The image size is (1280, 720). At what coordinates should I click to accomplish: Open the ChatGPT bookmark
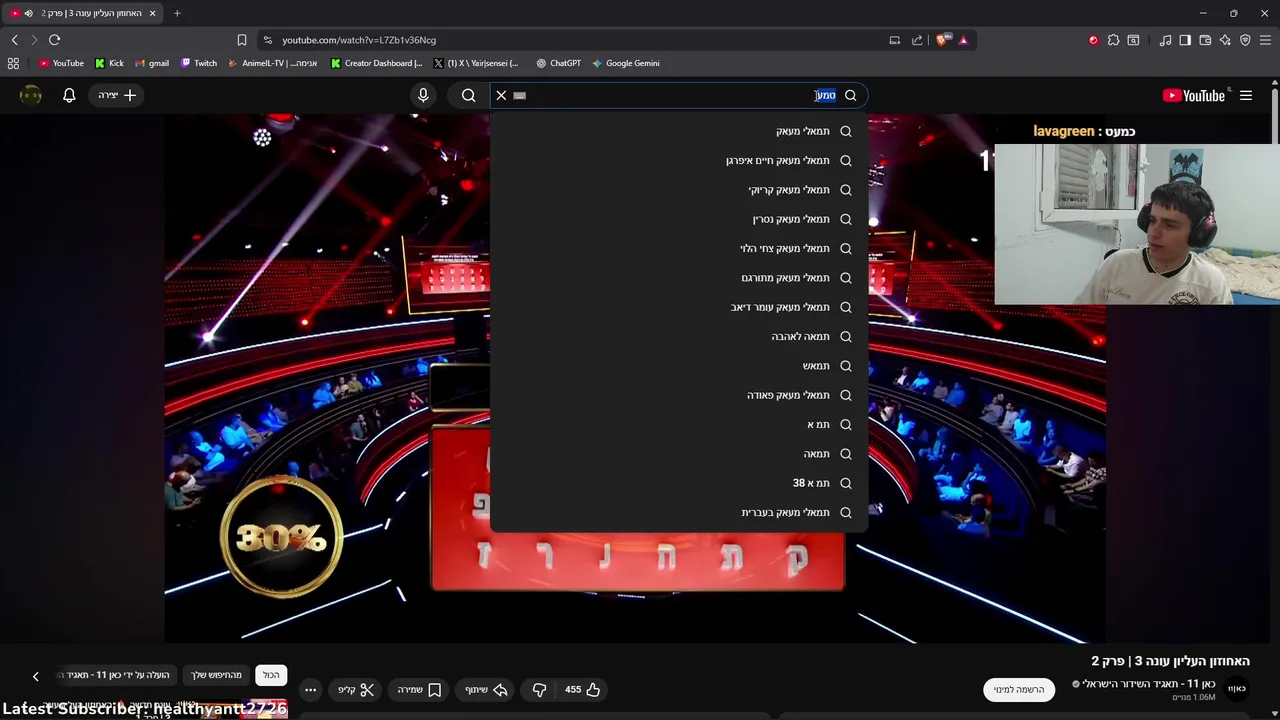tap(558, 63)
